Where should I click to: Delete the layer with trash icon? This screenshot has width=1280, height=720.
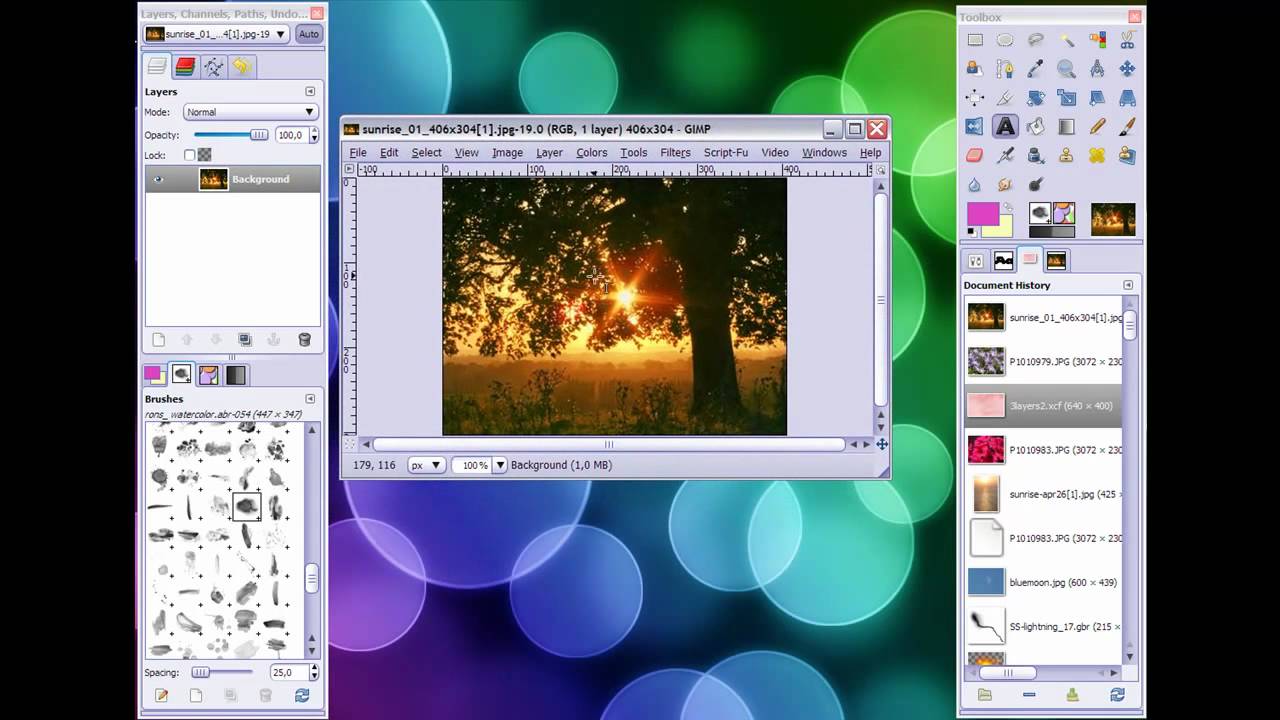(x=305, y=340)
